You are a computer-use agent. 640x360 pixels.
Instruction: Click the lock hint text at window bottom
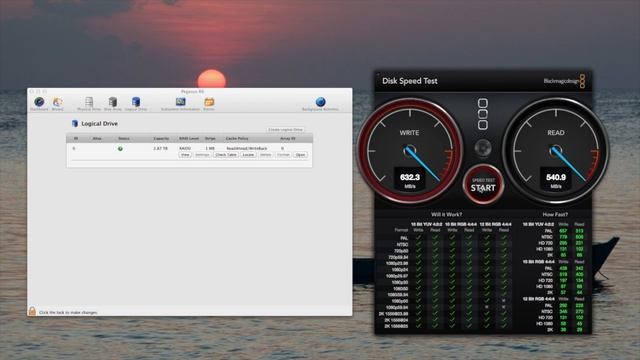click(x=68, y=313)
